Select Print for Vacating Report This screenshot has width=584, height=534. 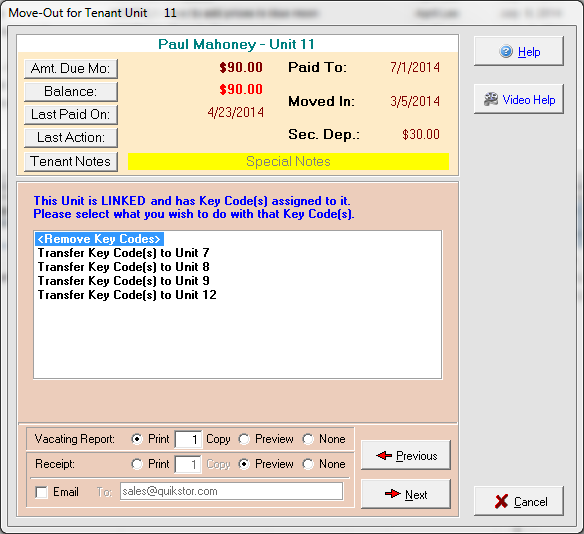[x=137, y=439]
